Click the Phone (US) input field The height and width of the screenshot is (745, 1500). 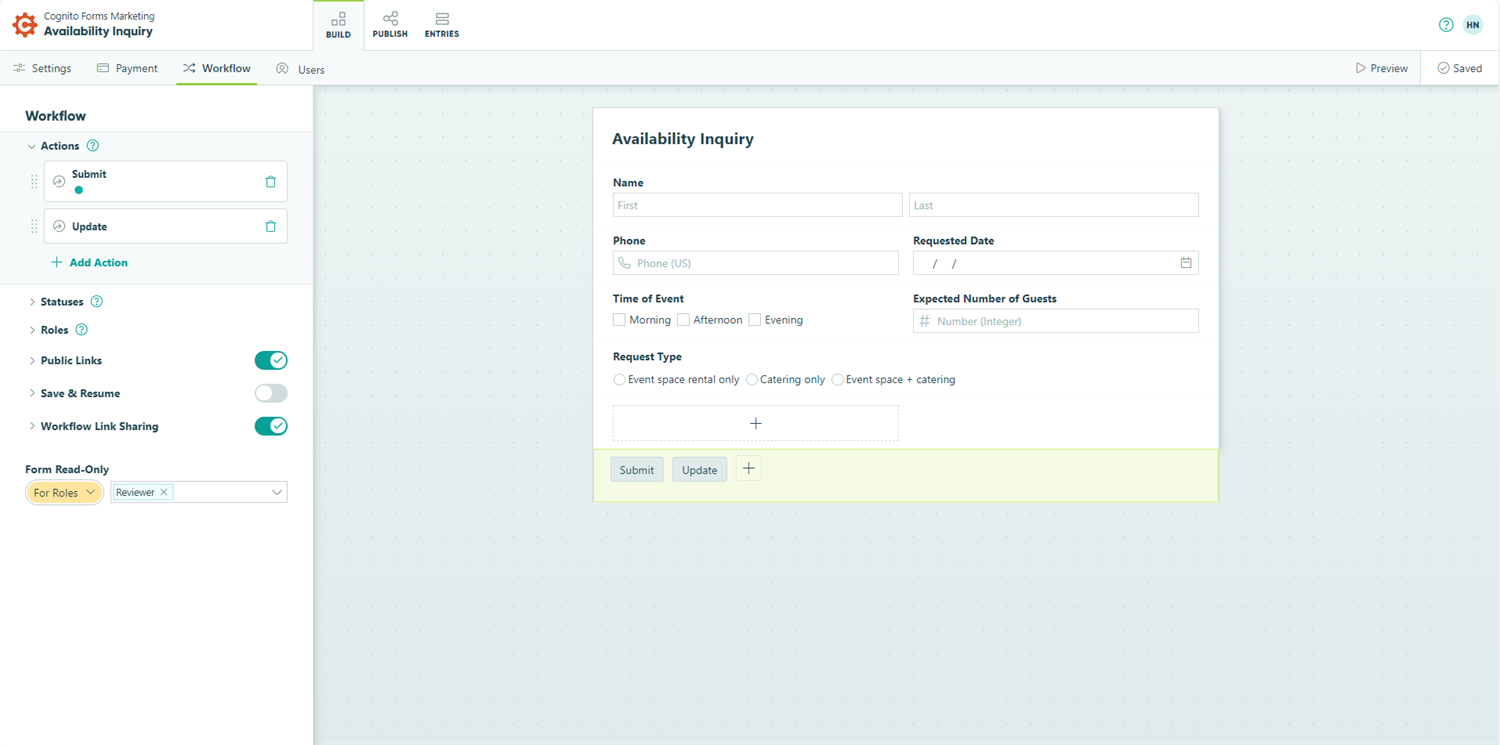pos(755,263)
